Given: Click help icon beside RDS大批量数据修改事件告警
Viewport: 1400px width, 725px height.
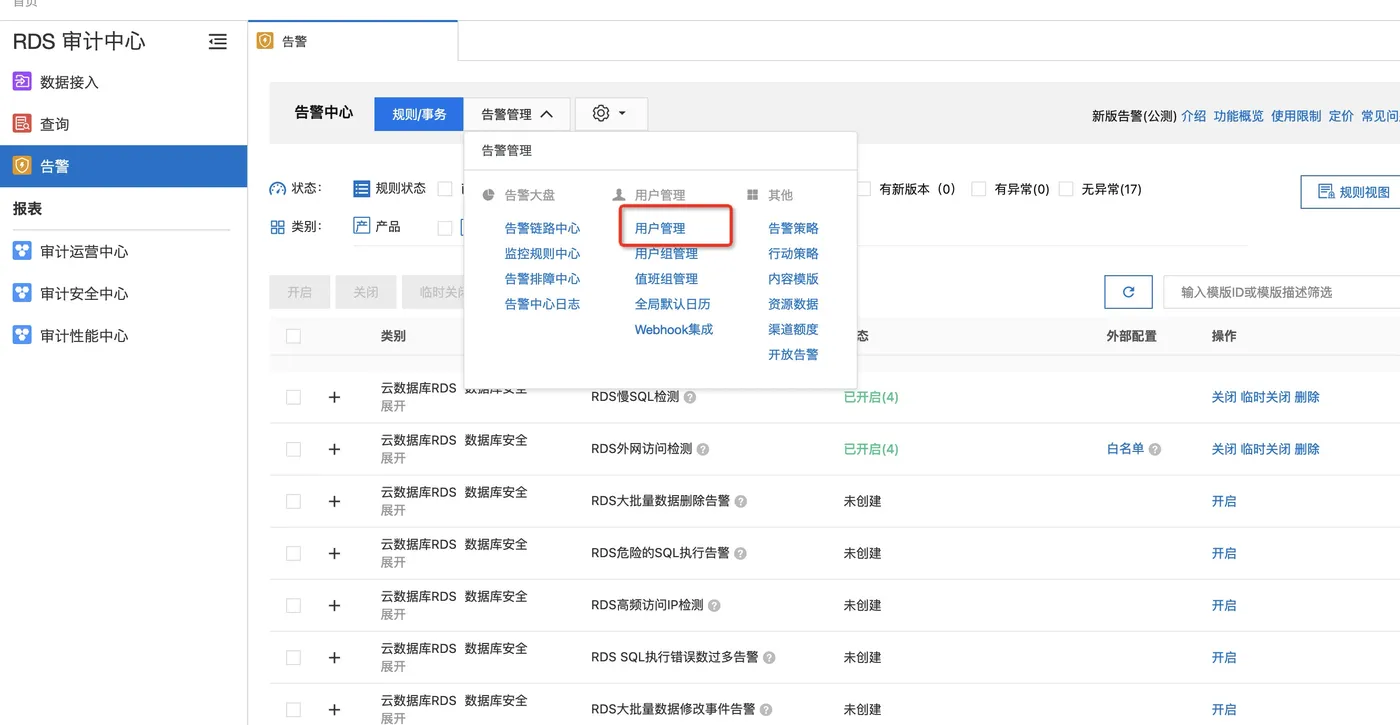Looking at the screenshot, I should [x=766, y=709].
